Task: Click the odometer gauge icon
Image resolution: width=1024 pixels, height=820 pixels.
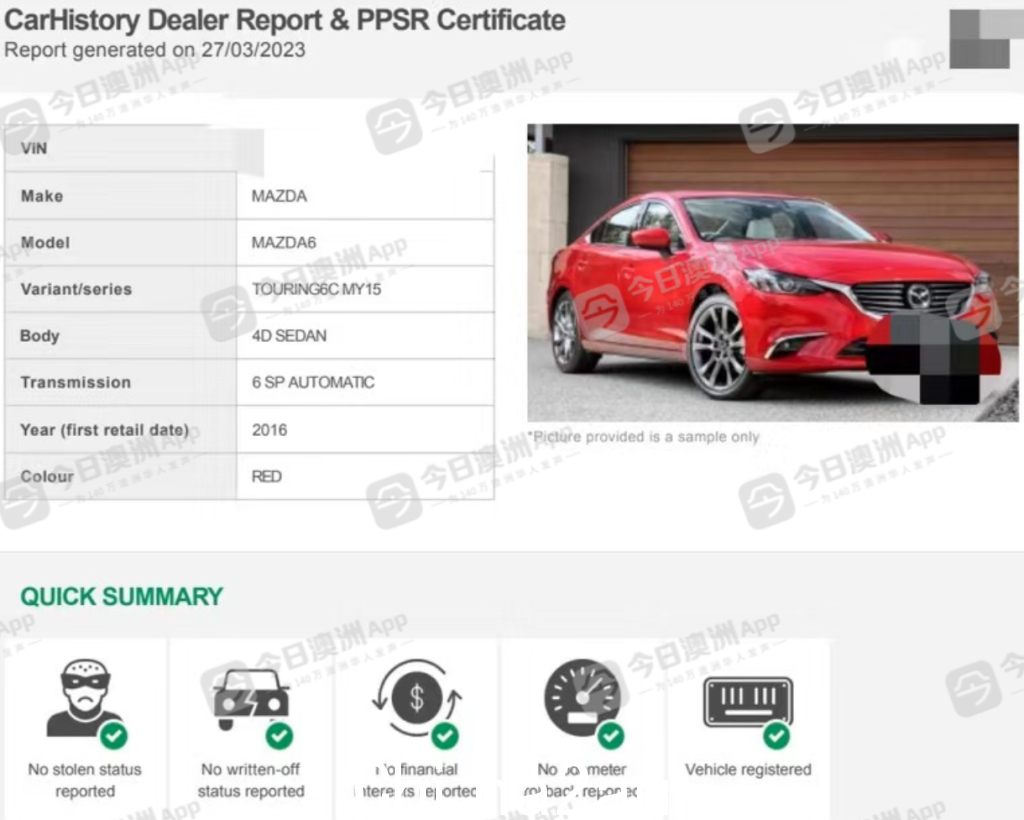Action: (583, 697)
